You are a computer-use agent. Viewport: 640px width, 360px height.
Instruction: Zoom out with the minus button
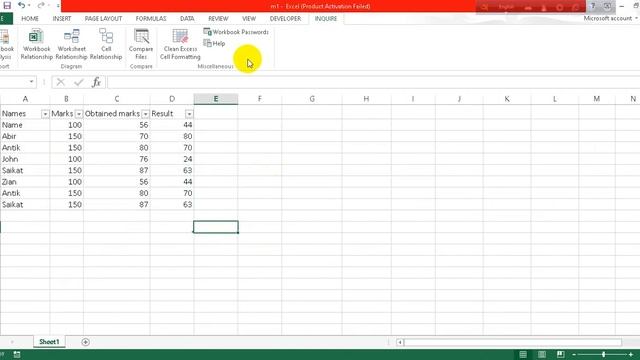(573, 355)
